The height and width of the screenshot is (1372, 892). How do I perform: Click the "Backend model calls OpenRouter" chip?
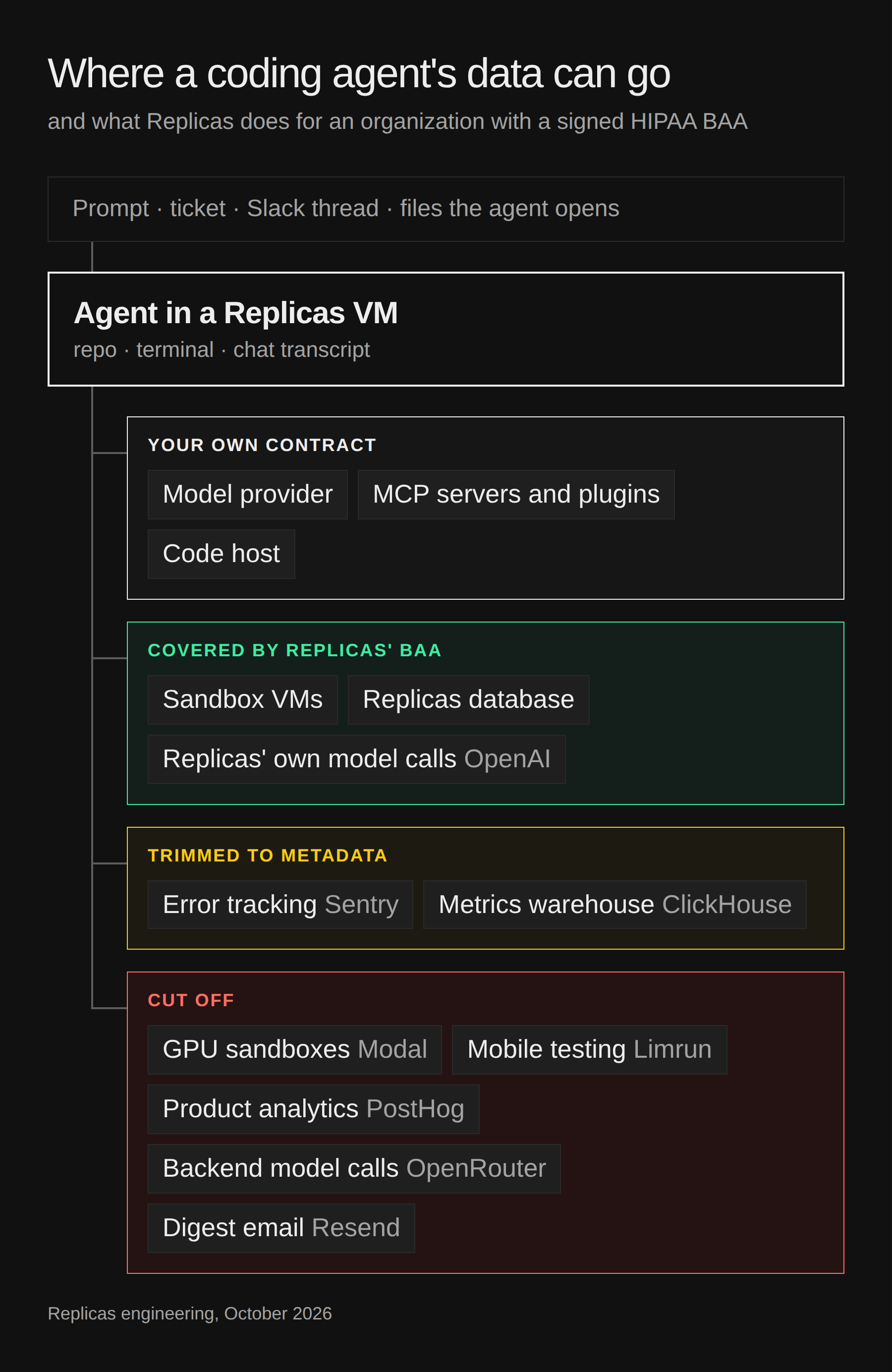[354, 1168]
